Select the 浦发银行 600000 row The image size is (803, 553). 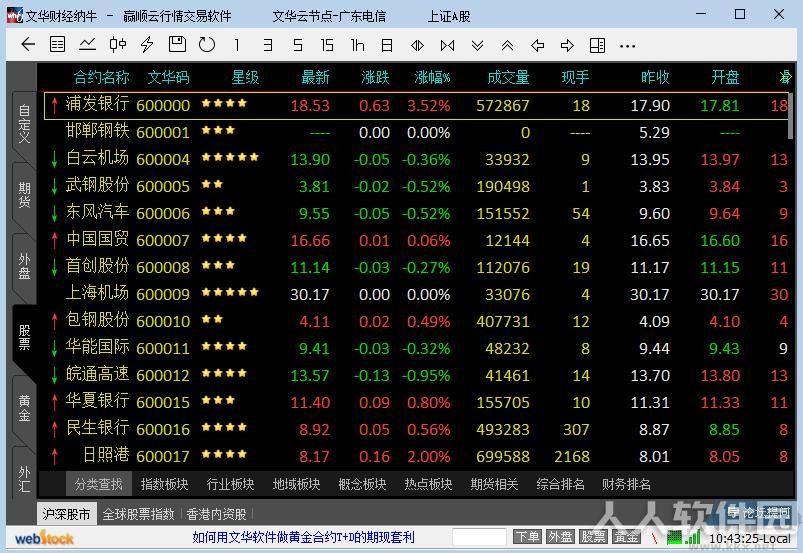[x=416, y=105]
